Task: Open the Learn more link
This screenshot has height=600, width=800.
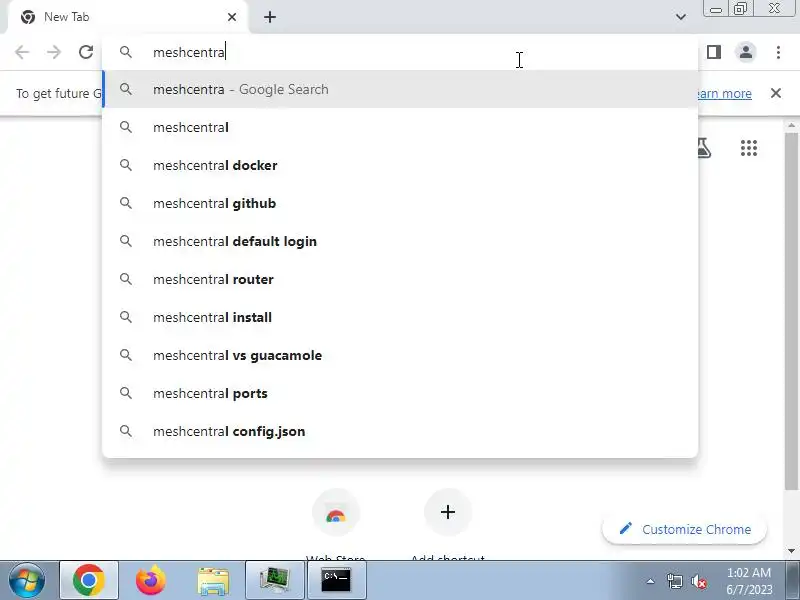Action: tap(724, 94)
